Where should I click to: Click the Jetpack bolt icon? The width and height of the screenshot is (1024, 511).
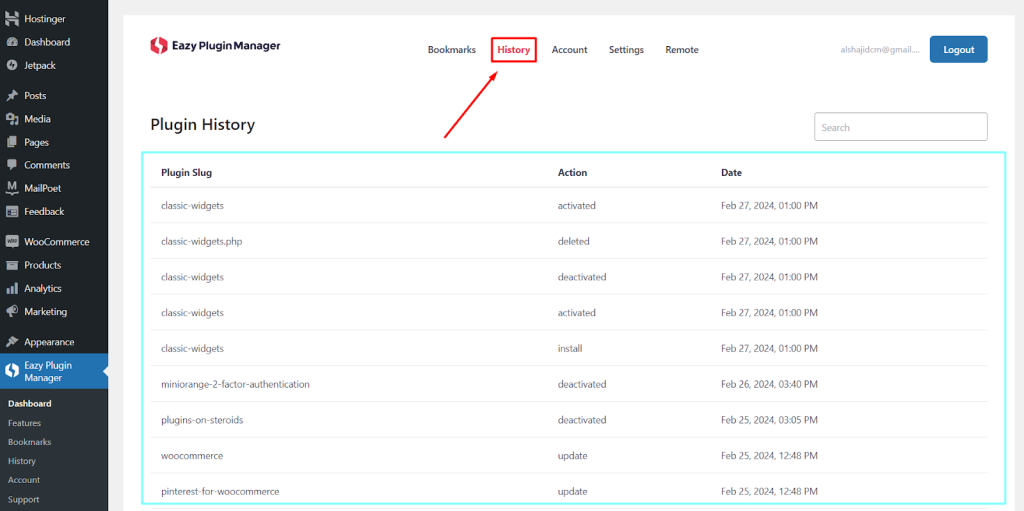[x=12, y=65]
